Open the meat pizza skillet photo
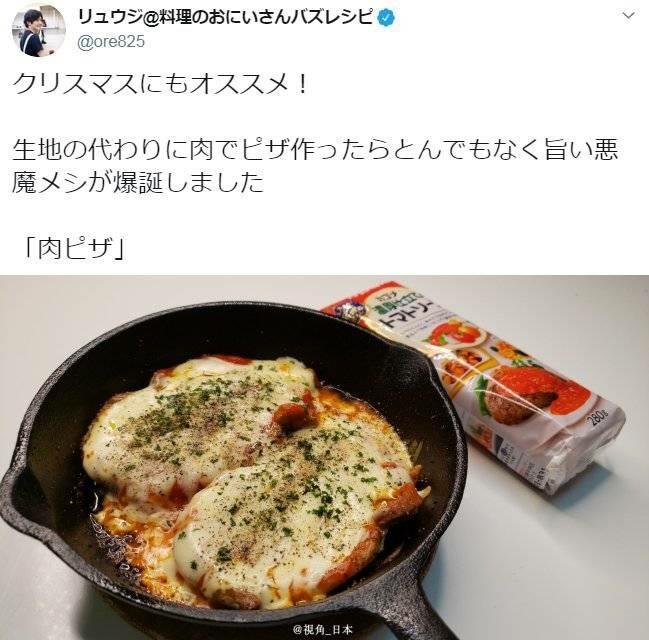The image size is (649, 640). click(324, 457)
